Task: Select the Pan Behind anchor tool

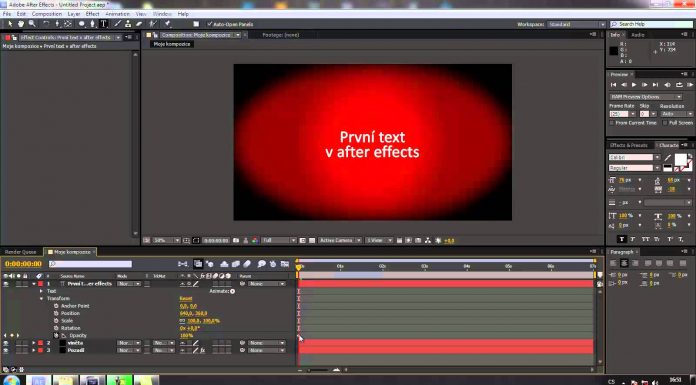Action: coord(68,24)
